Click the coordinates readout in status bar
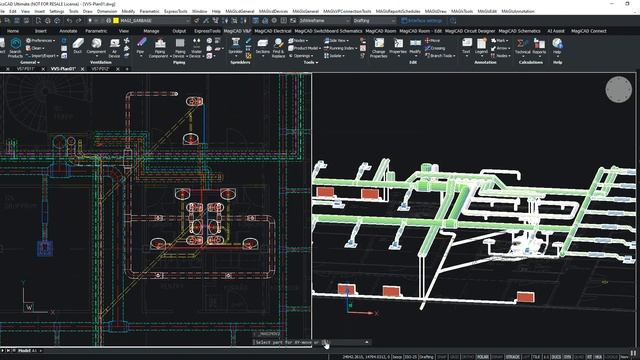640x360 pixels. click(x=366, y=357)
